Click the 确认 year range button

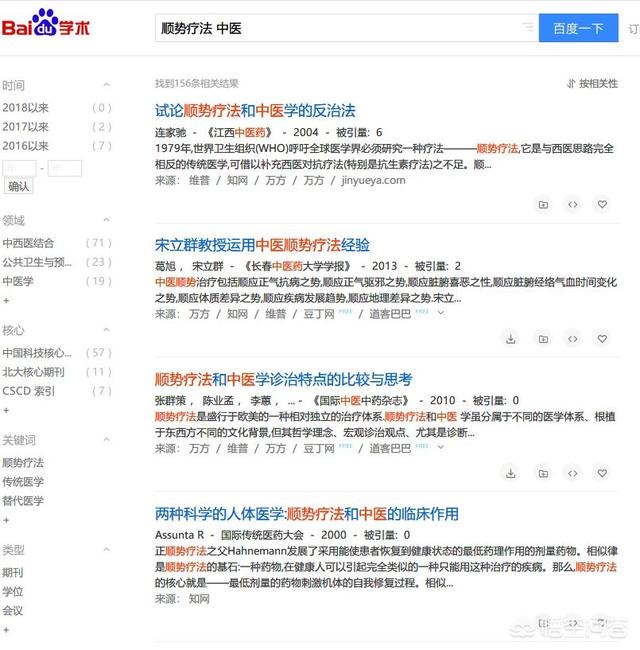click(18, 187)
